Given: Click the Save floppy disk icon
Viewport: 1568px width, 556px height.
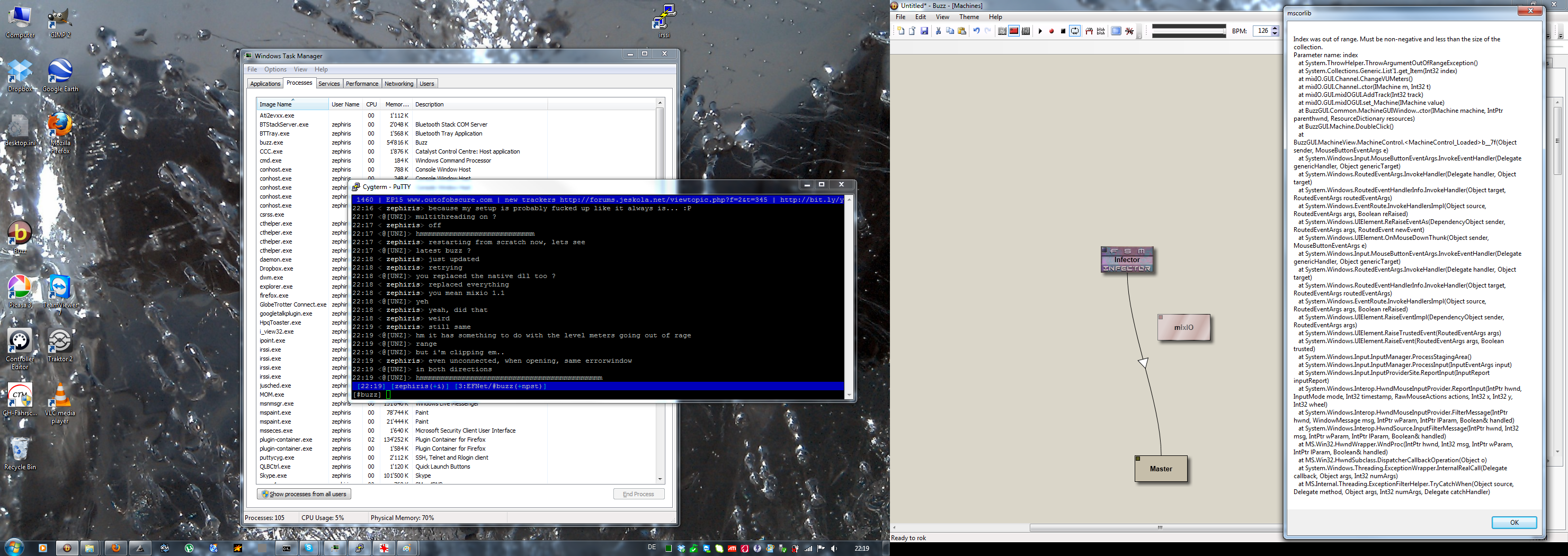Looking at the screenshot, I should click(x=924, y=31).
